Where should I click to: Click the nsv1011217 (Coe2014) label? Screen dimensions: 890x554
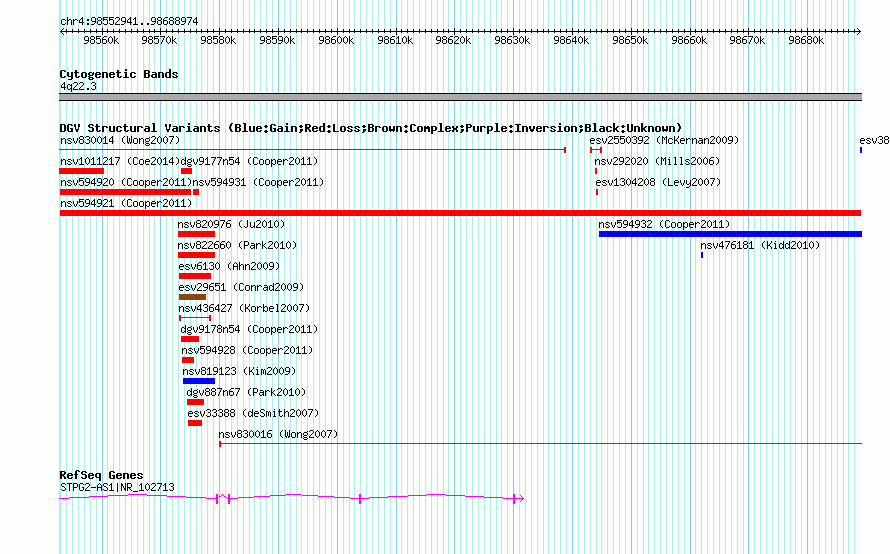click(120, 161)
